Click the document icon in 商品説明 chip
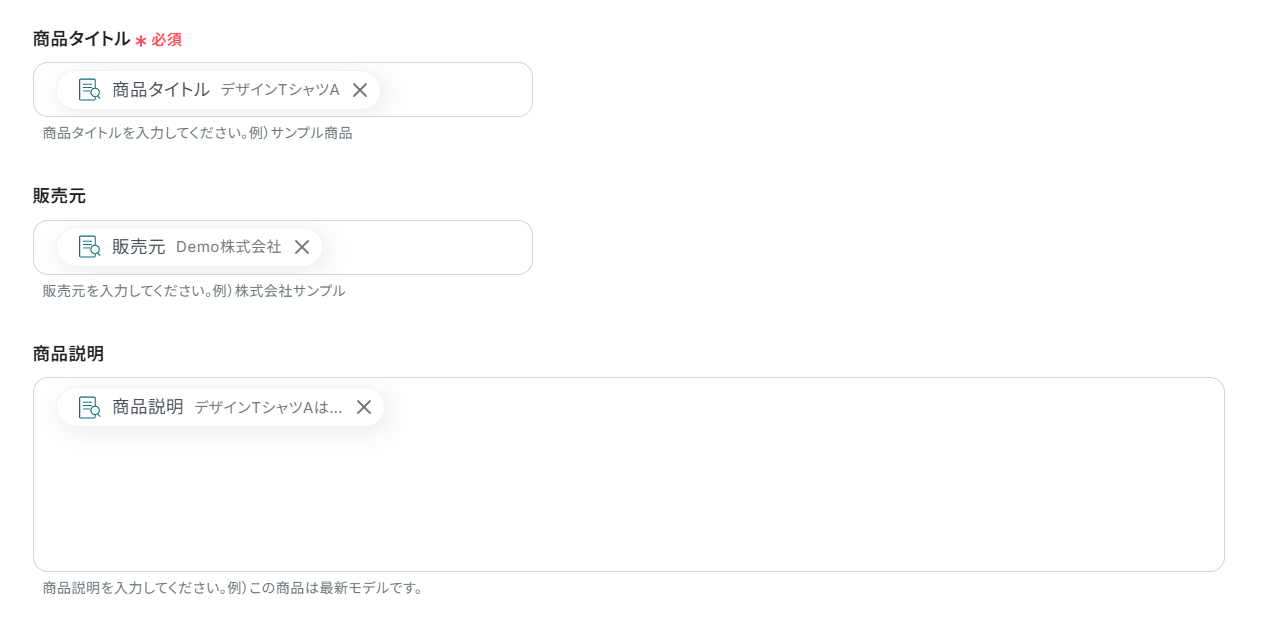Viewport: 1262px width, 621px height. (x=89, y=407)
